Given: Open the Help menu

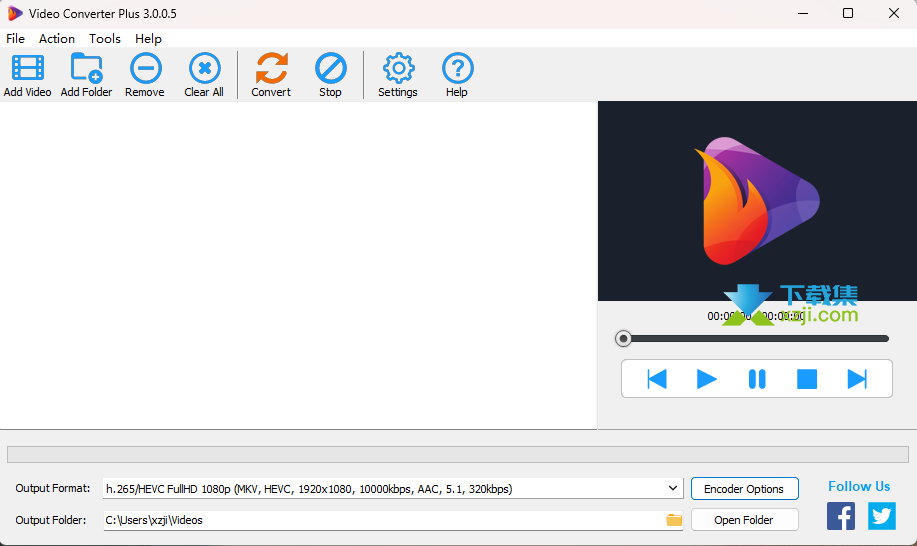Looking at the screenshot, I should (x=148, y=39).
